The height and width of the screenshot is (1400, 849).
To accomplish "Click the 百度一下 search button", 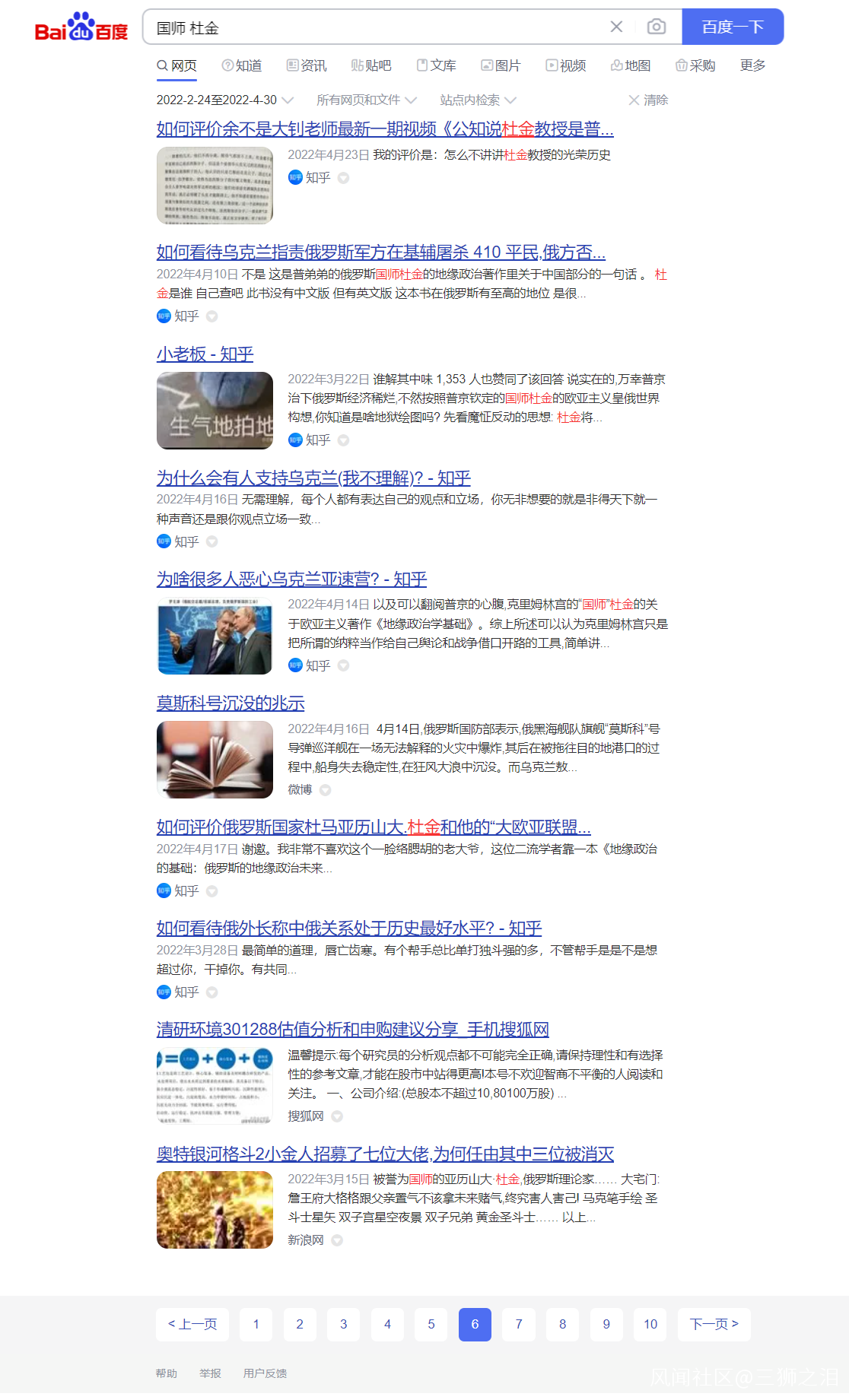I will point(733,27).
